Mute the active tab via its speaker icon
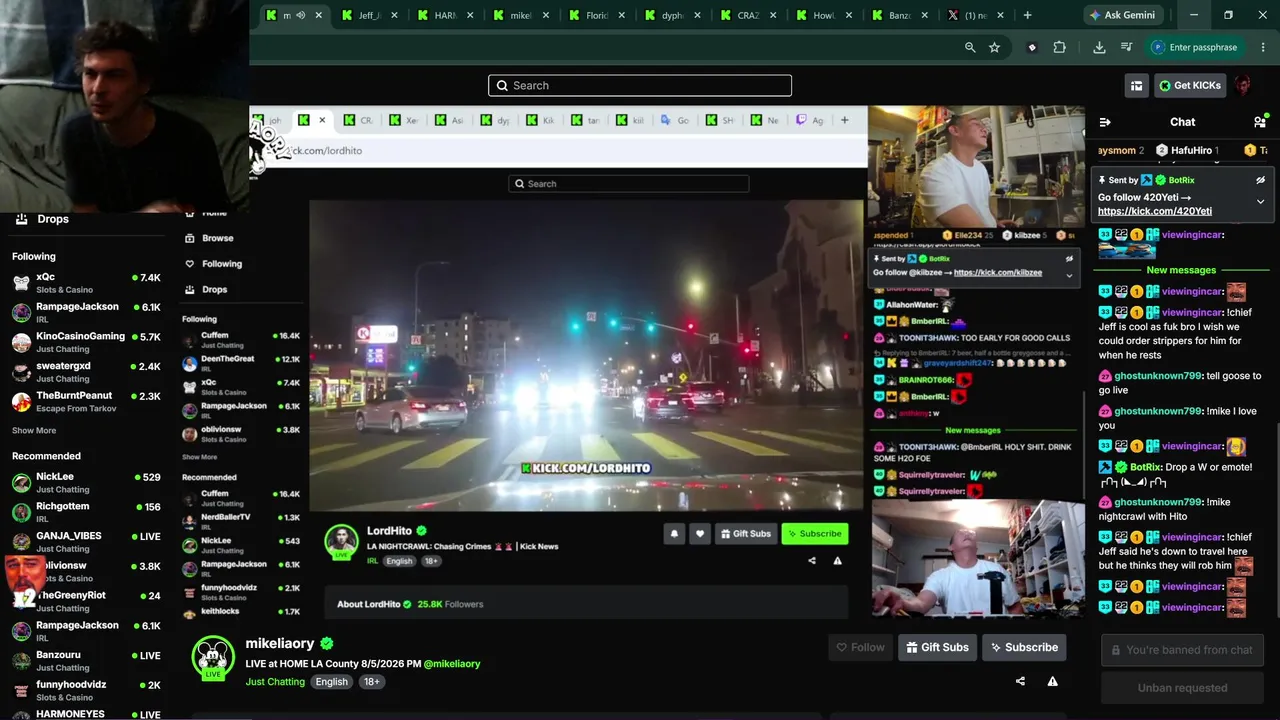The image size is (1280, 720). (299, 15)
